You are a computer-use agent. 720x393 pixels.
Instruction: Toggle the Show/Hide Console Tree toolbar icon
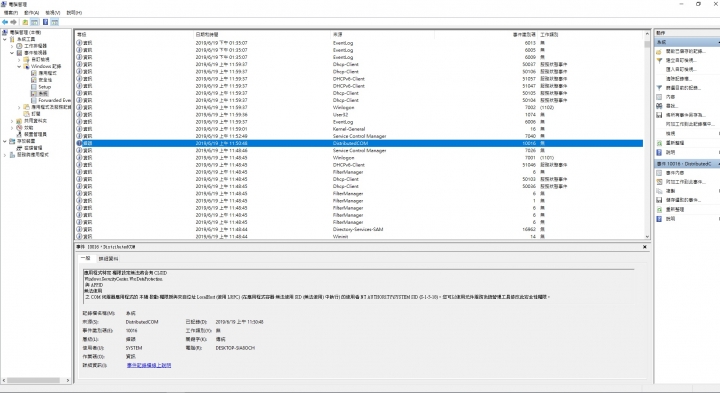point(34,22)
